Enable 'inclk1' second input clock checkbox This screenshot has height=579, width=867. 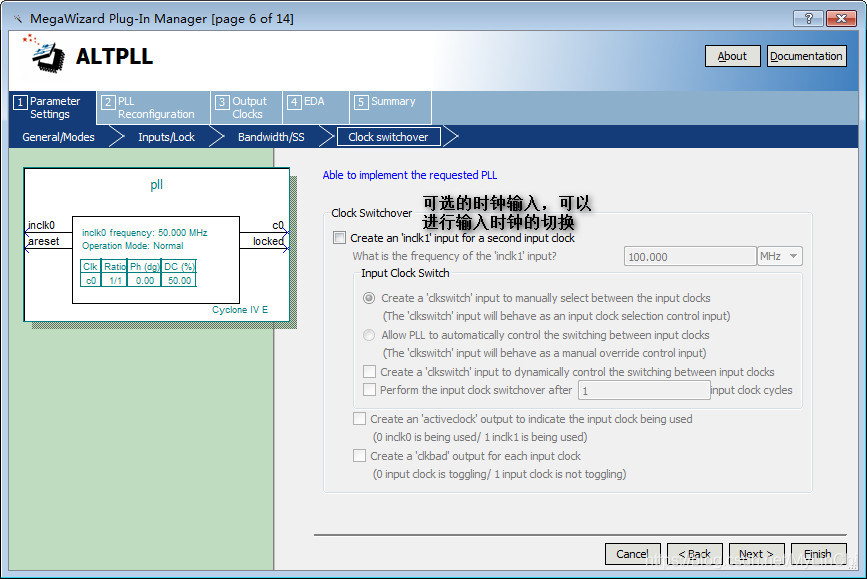point(340,238)
